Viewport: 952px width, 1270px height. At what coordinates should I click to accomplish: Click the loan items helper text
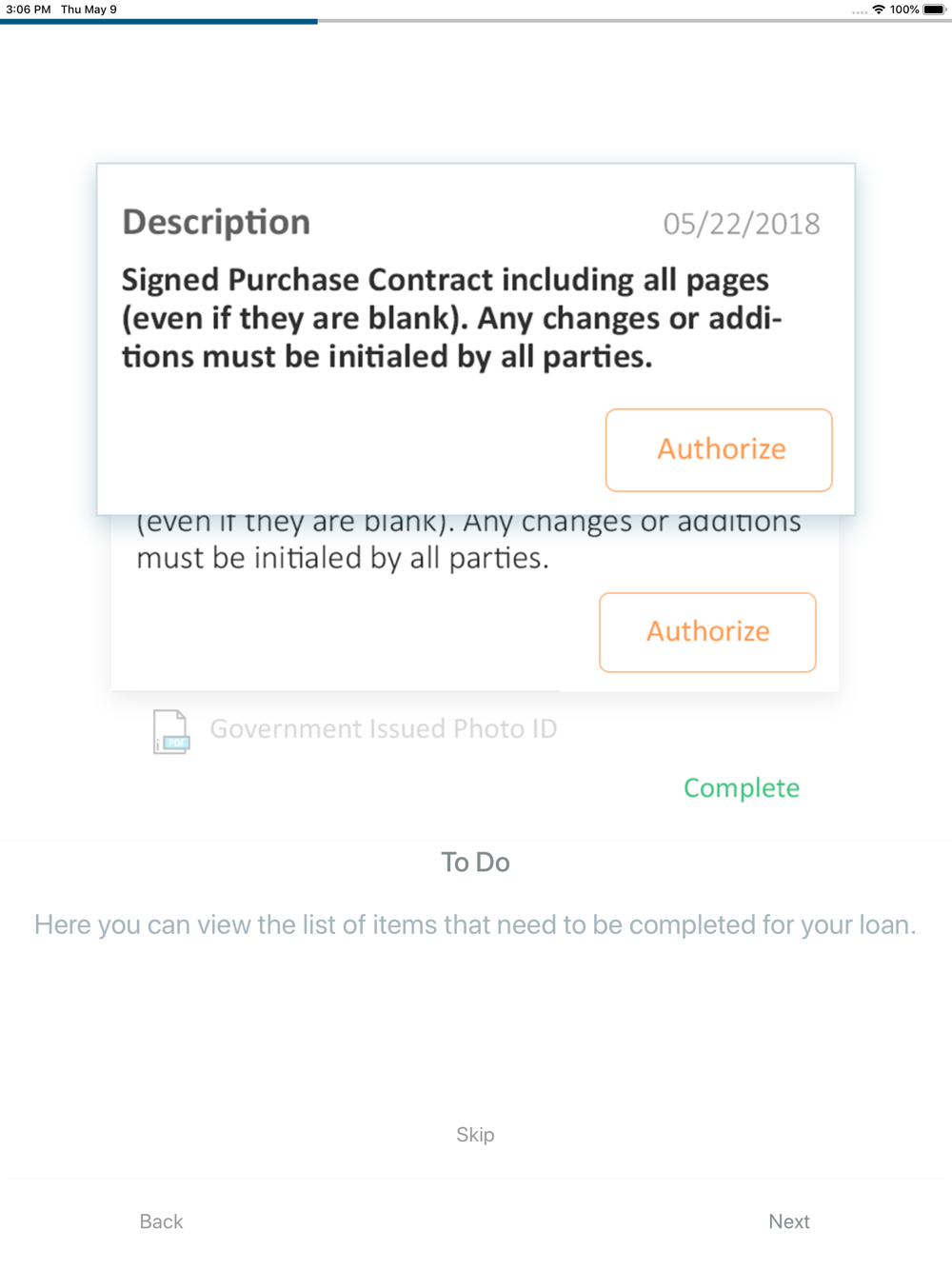tap(475, 924)
